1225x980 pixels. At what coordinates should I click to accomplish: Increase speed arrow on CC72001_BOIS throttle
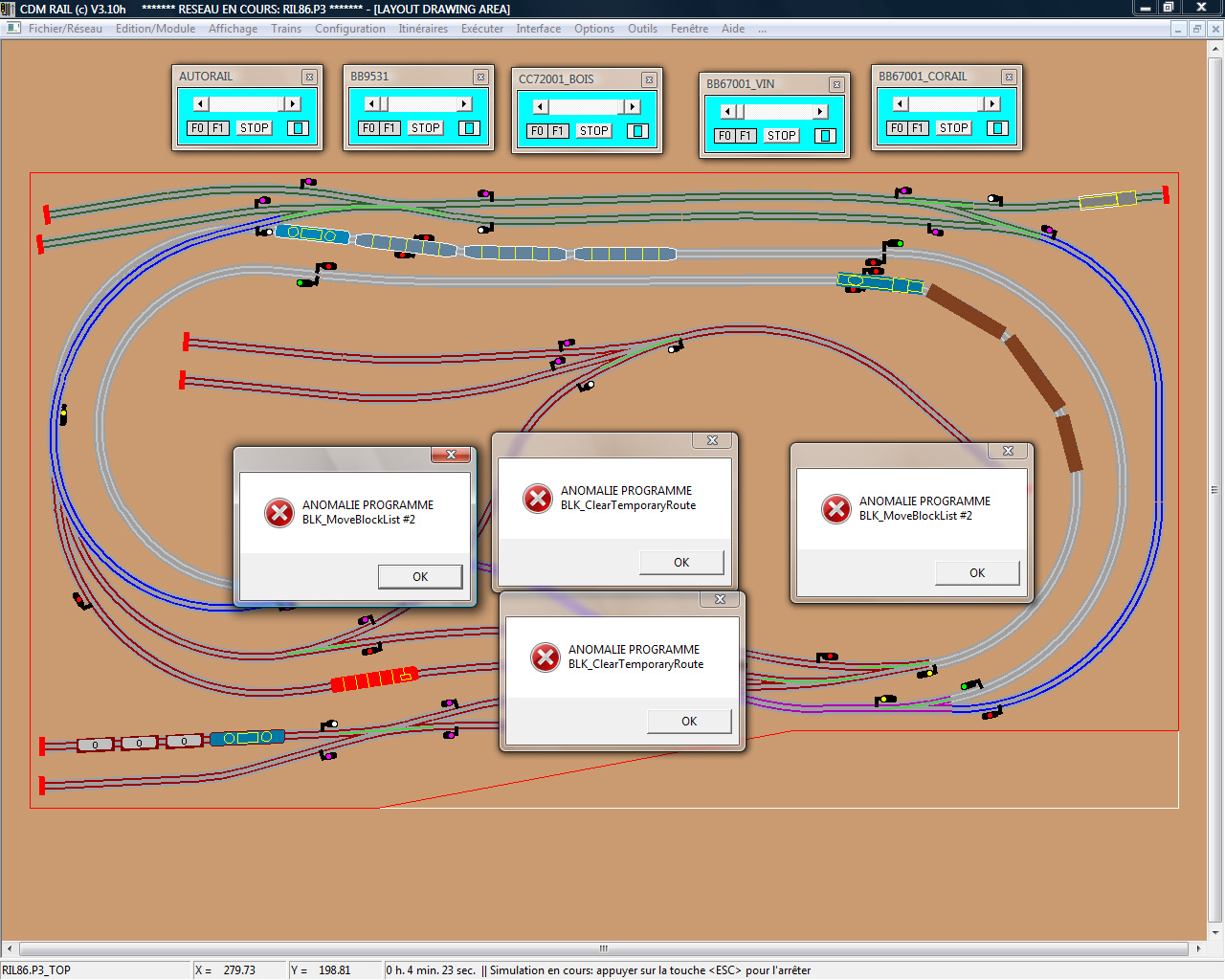click(x=633, y=107)
